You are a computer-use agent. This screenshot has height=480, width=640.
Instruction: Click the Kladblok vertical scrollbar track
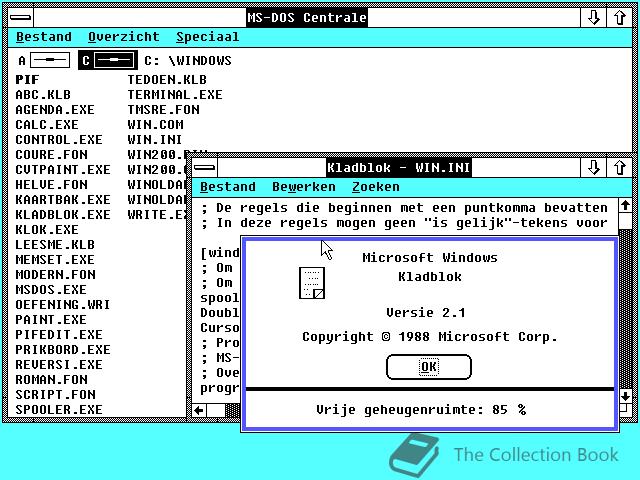tap(625, 310)
